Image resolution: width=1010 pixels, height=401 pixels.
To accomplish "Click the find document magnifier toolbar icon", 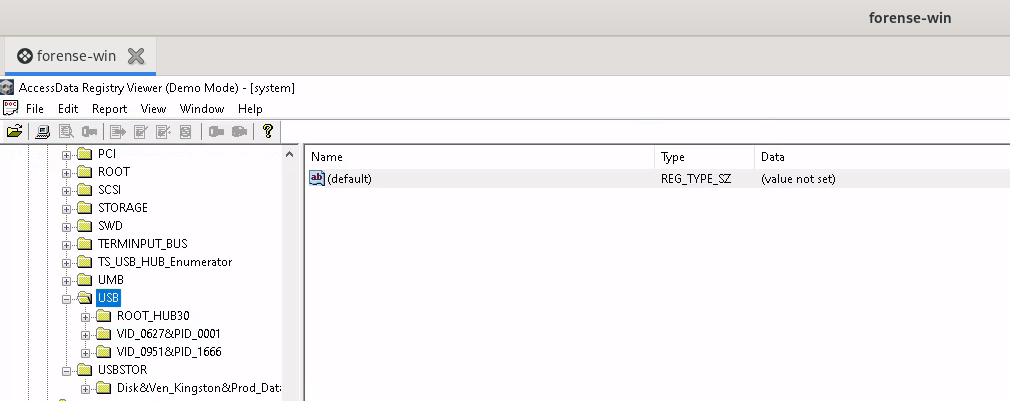I will click(x=66, y=132).
